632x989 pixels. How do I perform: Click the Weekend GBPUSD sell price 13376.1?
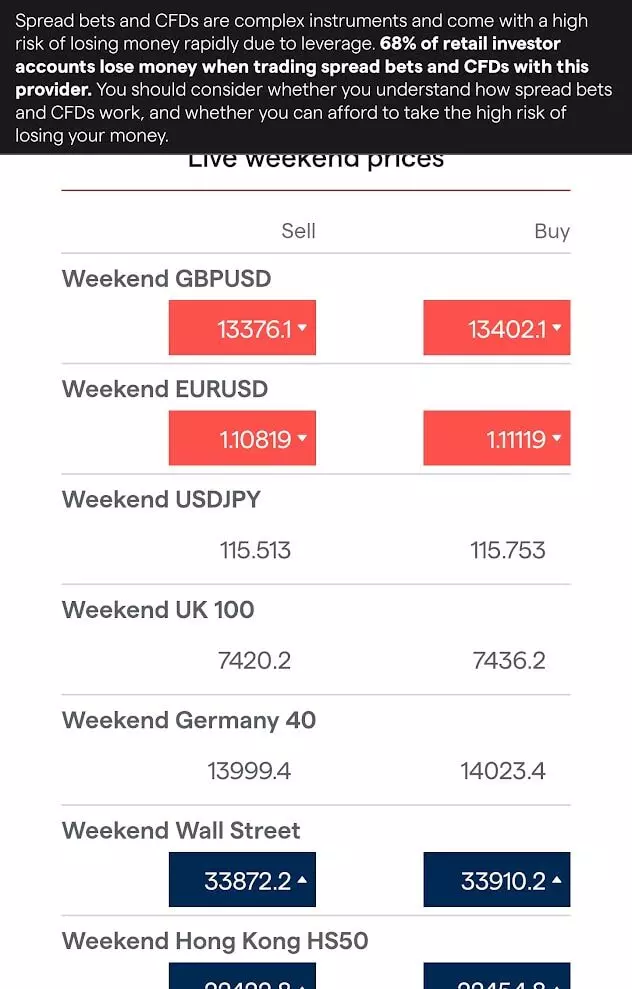tap(242, 327)
